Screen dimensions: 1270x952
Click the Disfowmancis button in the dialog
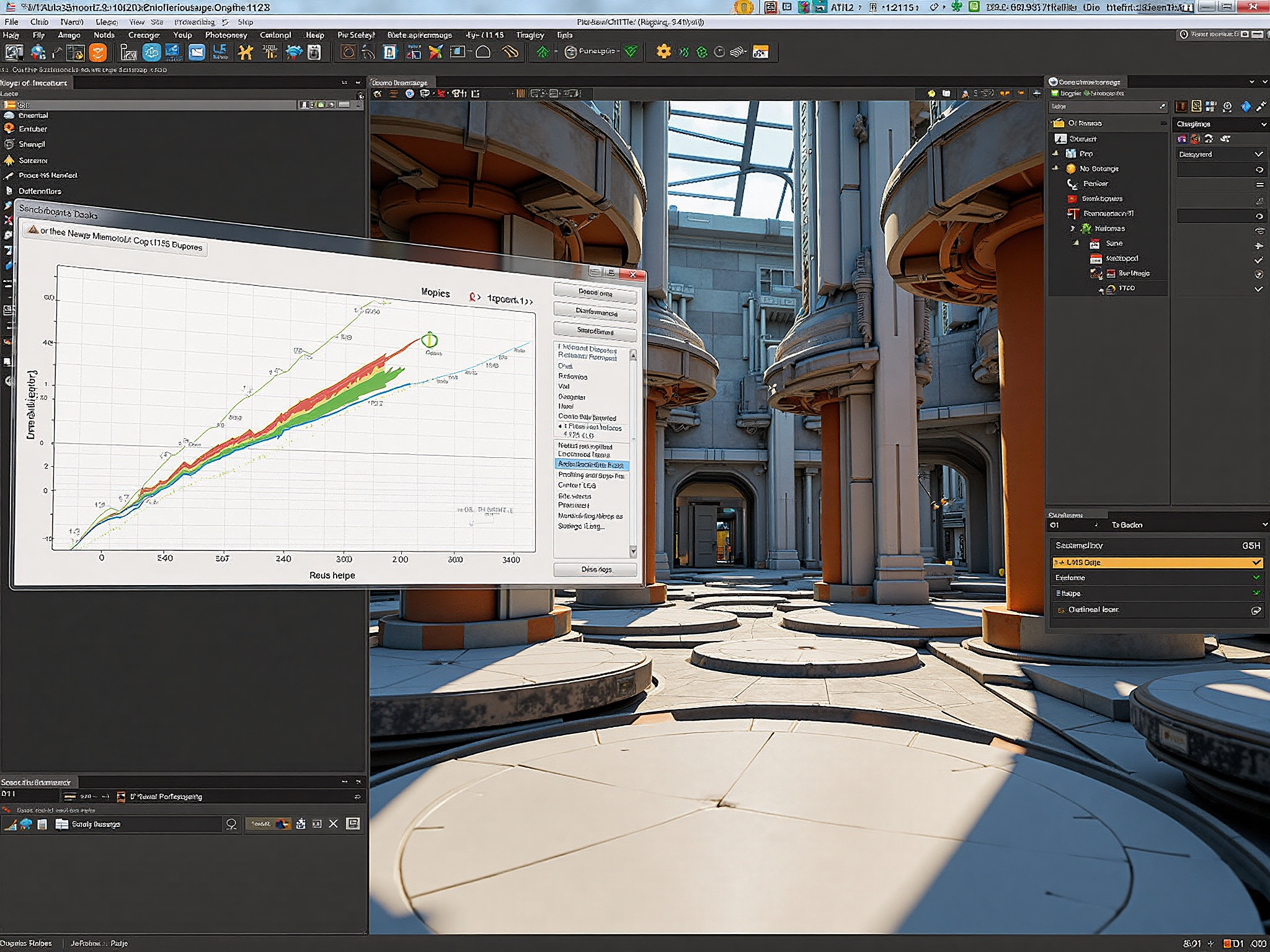pyautogui.click(x=595, y=312)
